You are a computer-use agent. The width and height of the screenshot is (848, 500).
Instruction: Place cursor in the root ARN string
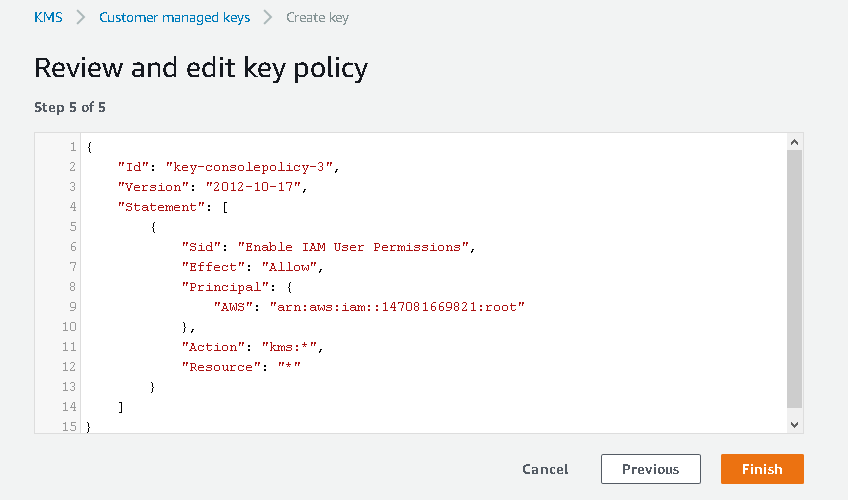(396, 307)
